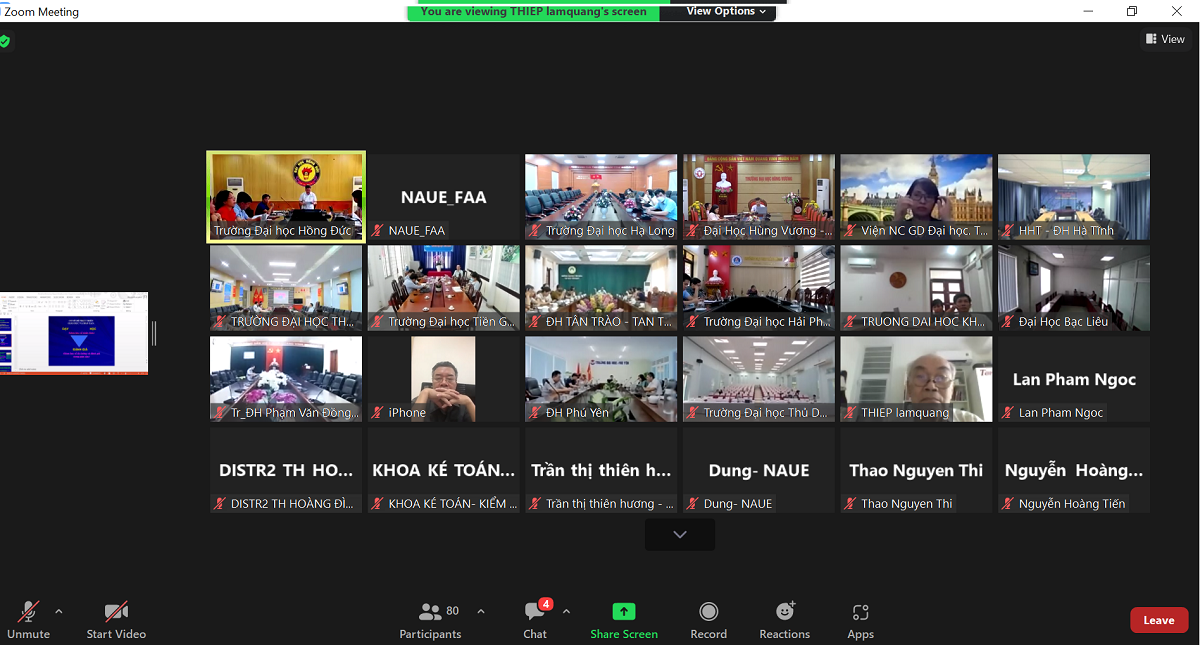Select the Tr_ĐH Phạm Văn Đồng video
This screenshot has width=1200, height=645.
coord(286,379)
